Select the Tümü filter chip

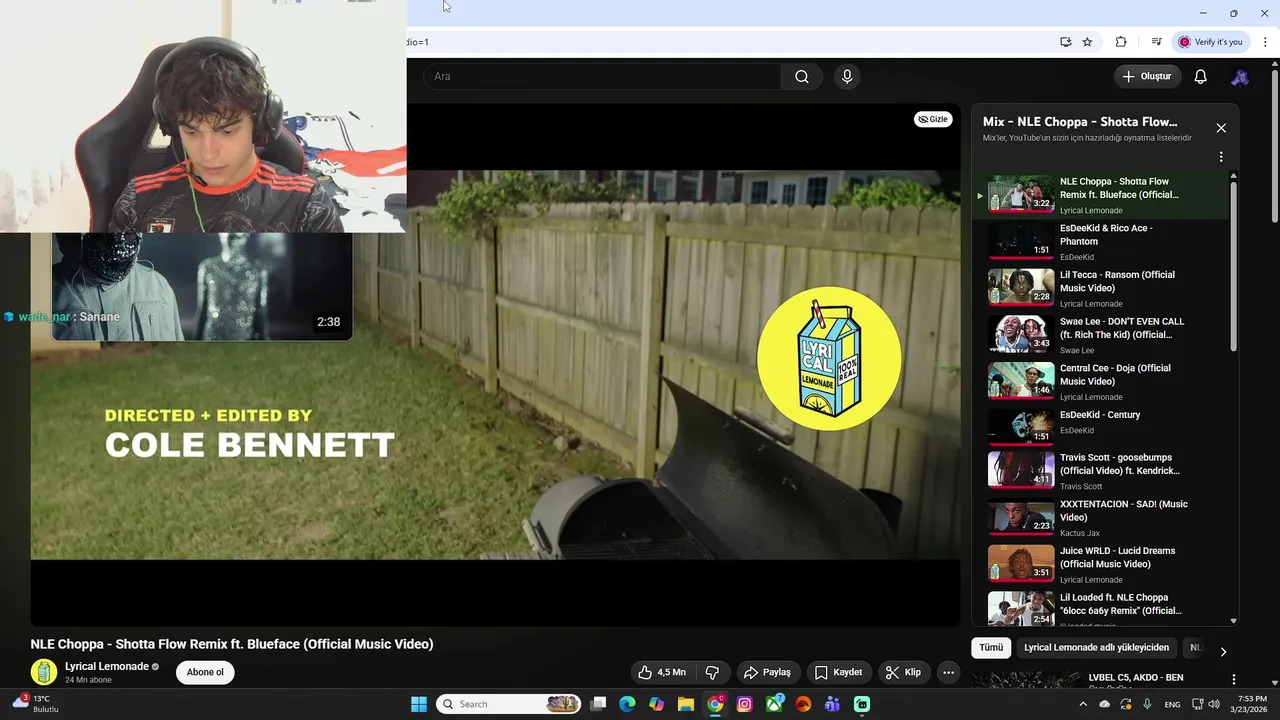click(991, 648)
